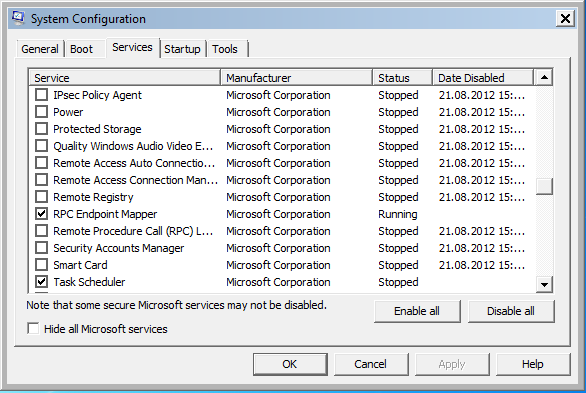This screenshot has height=393, width=586.
Task: Sort by Manufacturer column header
Action: (x=297, y=78)
